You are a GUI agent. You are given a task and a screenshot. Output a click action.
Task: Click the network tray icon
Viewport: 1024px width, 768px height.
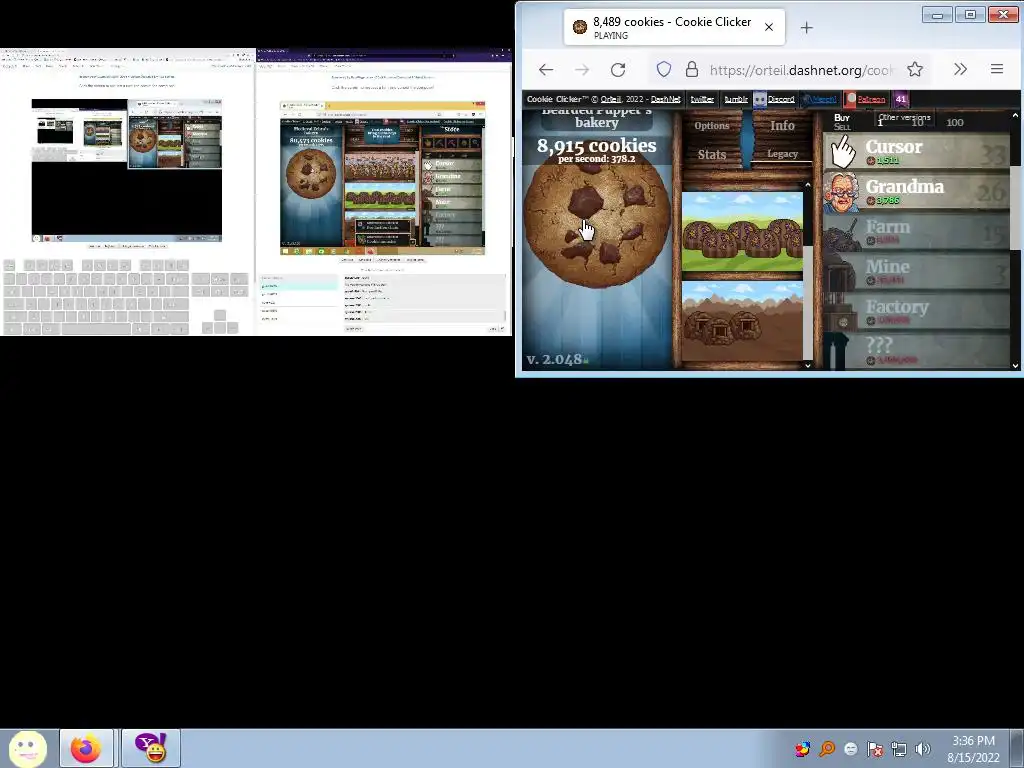click(x=899, y=749)
